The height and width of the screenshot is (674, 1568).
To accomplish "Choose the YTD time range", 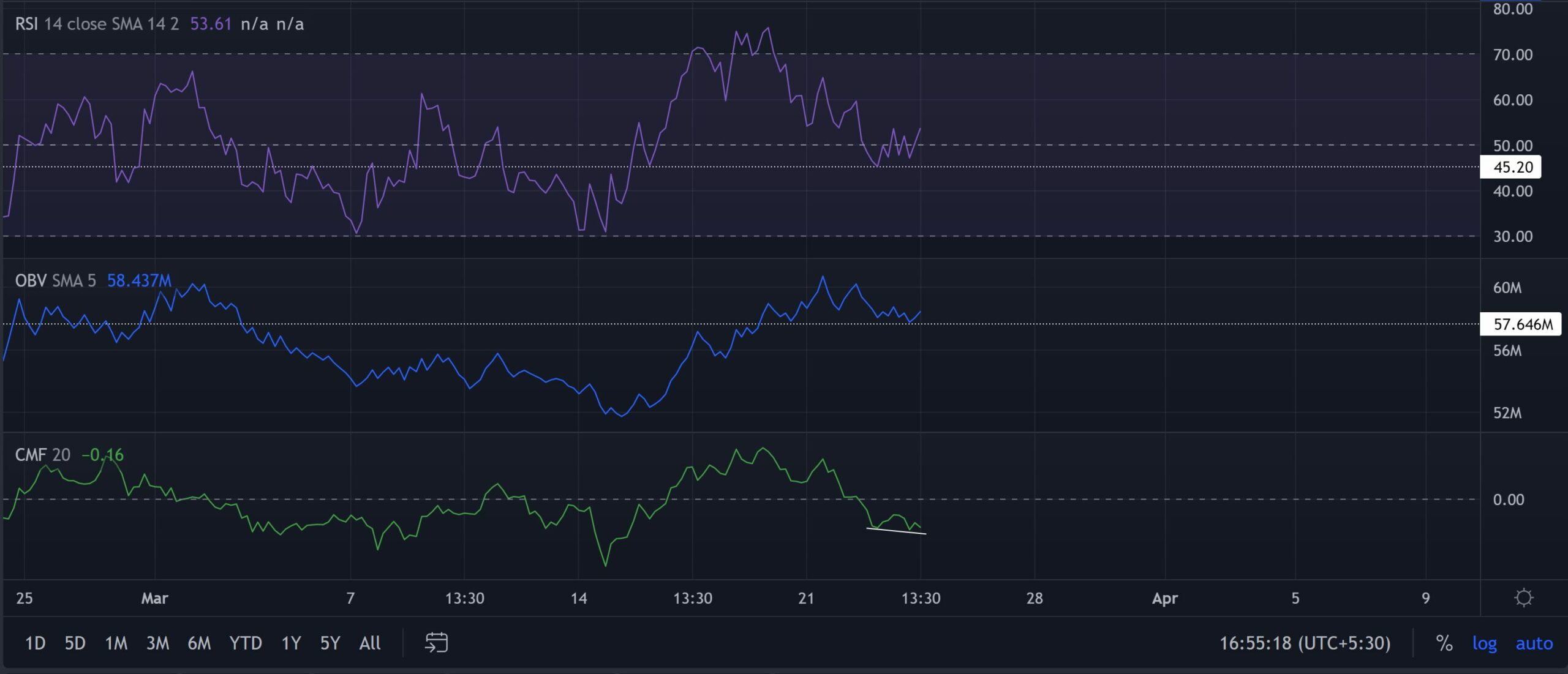I will coord(245,643).
